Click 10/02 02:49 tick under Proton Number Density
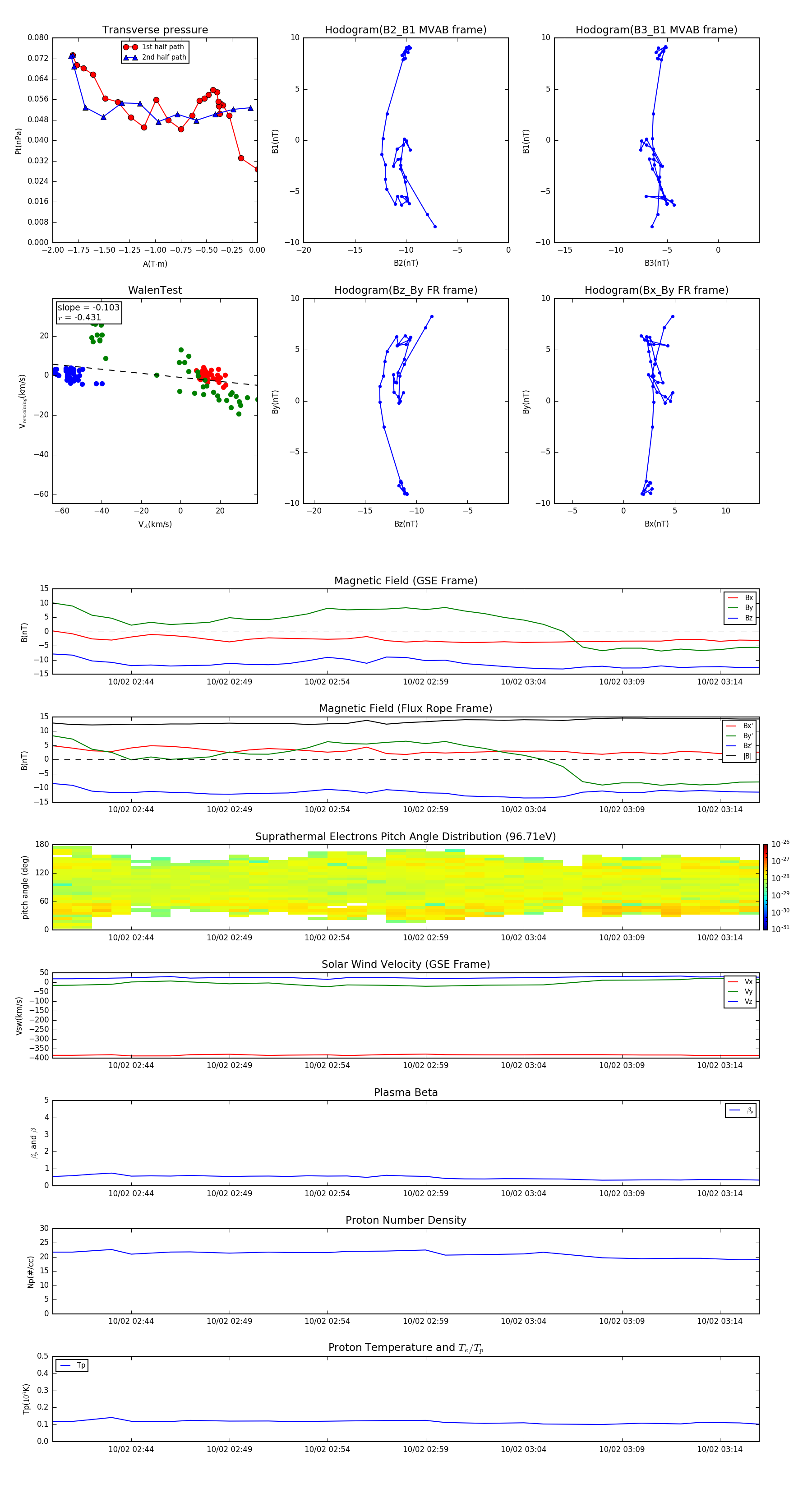The image size is (812, 1489). point(230,1321)
